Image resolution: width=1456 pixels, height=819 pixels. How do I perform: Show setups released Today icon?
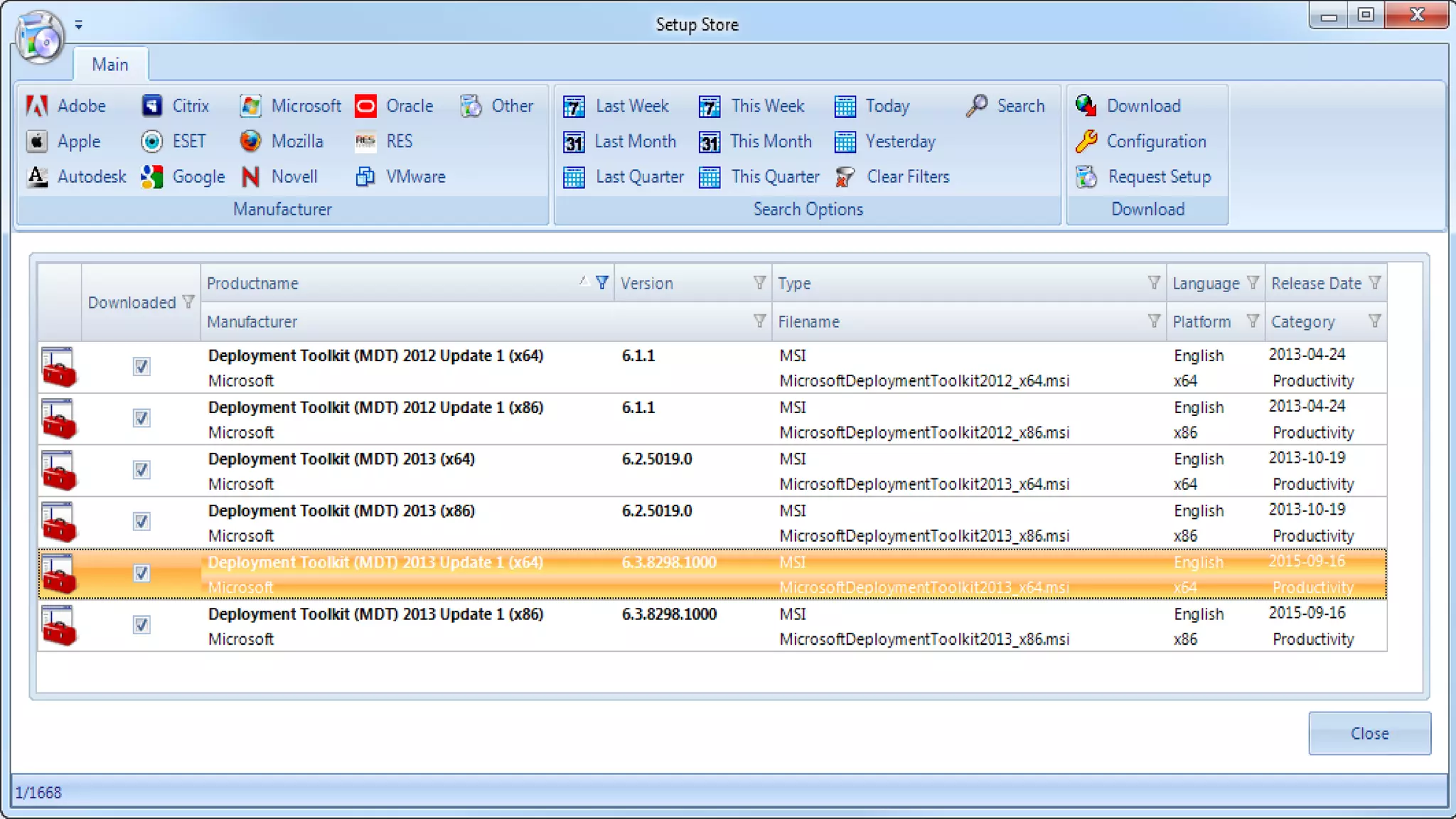tap(845, 107)
